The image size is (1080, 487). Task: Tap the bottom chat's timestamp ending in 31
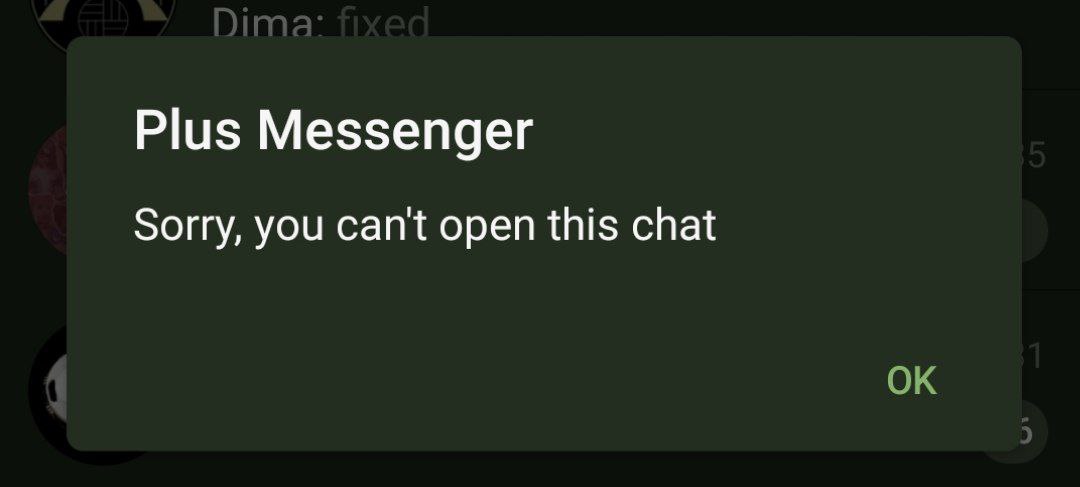1032,357
